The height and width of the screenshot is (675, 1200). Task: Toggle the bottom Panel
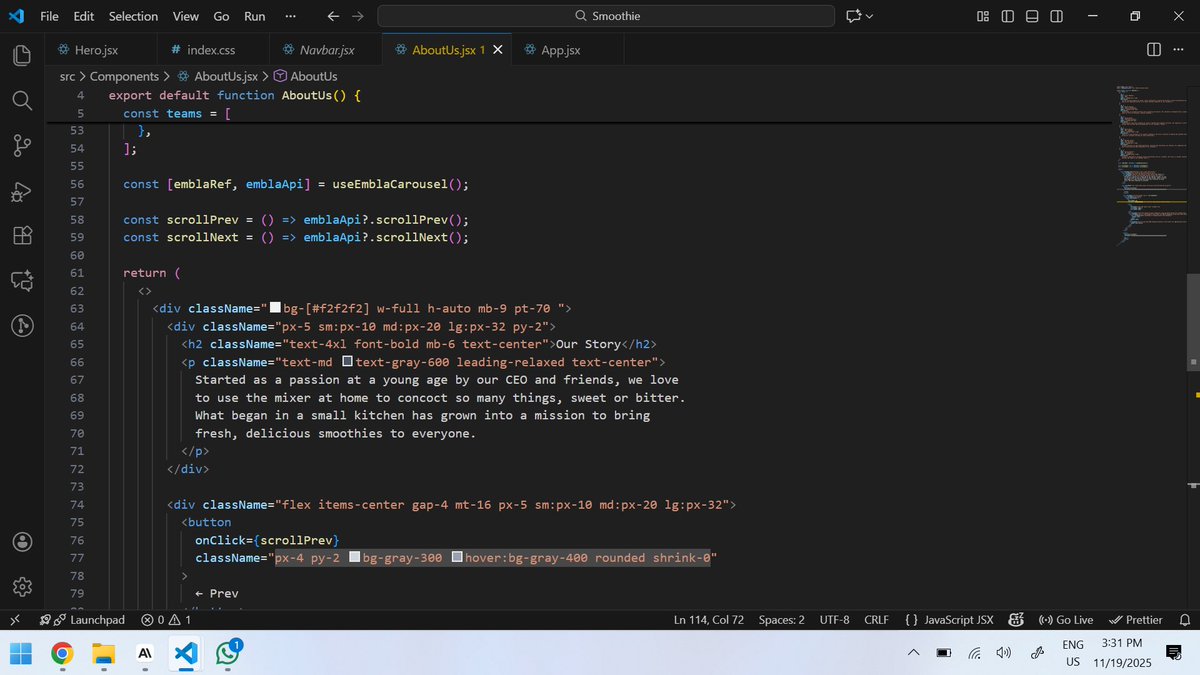pyautogui.click(x=1032, y=16)
